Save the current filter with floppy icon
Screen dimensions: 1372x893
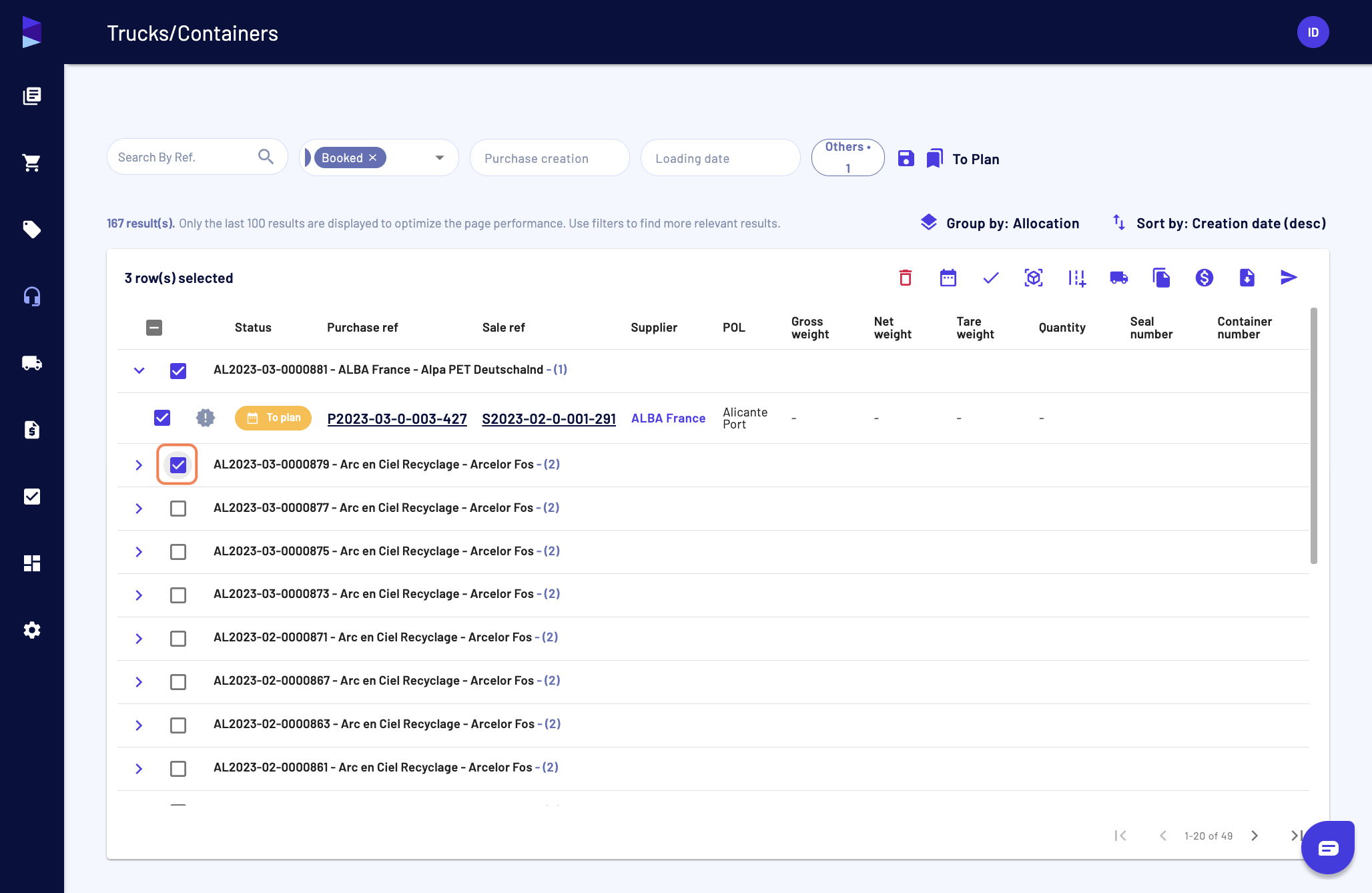906,158
